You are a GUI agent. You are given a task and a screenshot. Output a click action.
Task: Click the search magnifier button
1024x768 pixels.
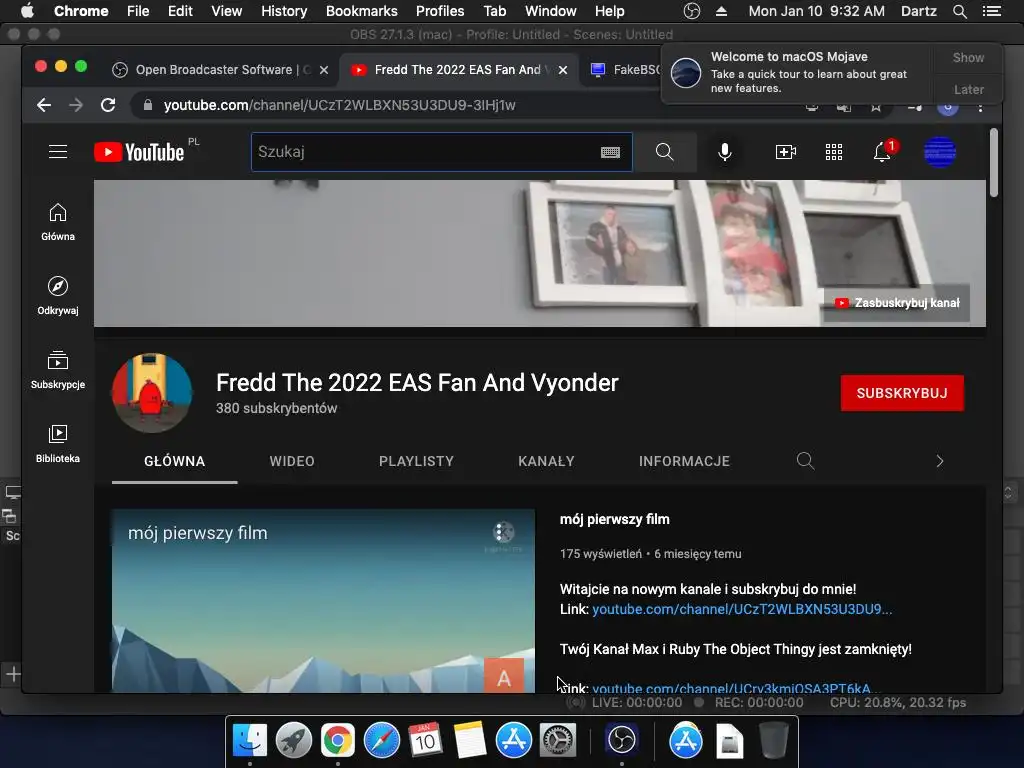click(x=664, y=152)
